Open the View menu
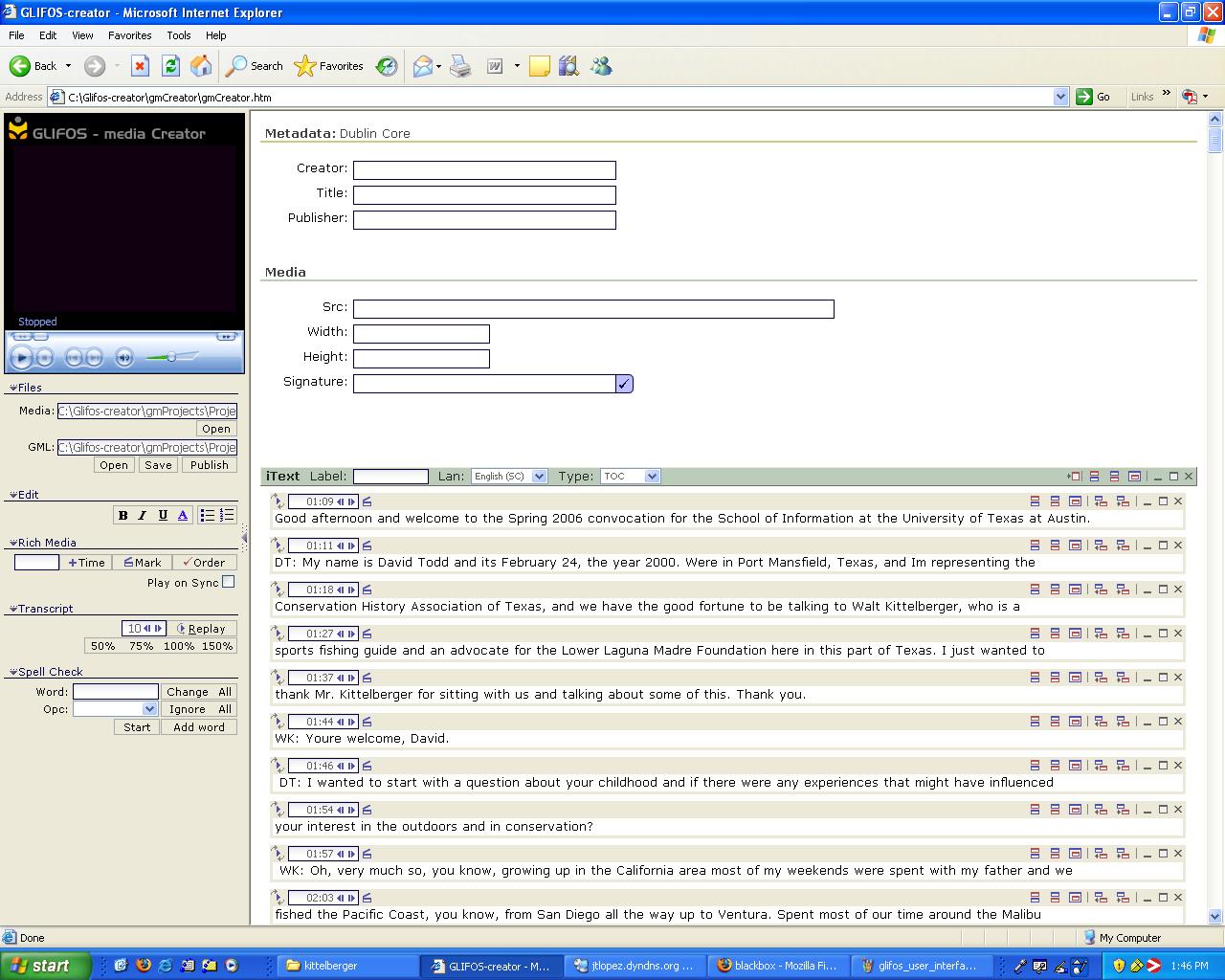The image size is (1225, 980). tap(82, 35)
